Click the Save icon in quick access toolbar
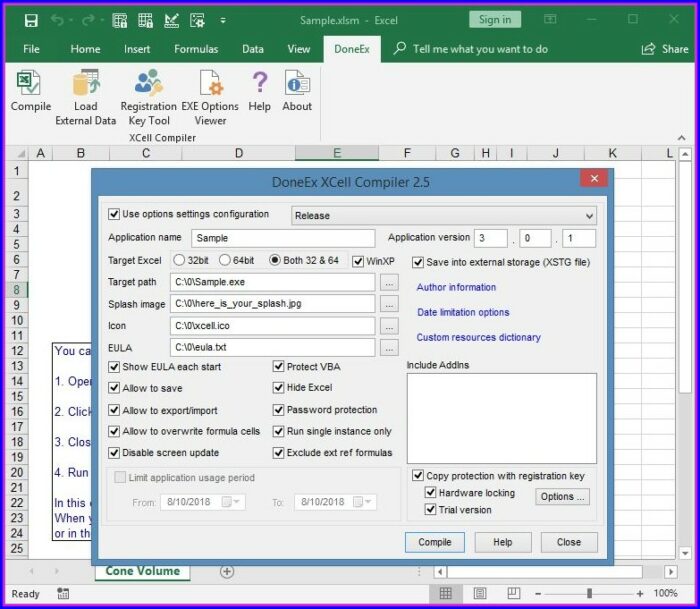Viewport: 700px width, 609px height. point(31,20)
